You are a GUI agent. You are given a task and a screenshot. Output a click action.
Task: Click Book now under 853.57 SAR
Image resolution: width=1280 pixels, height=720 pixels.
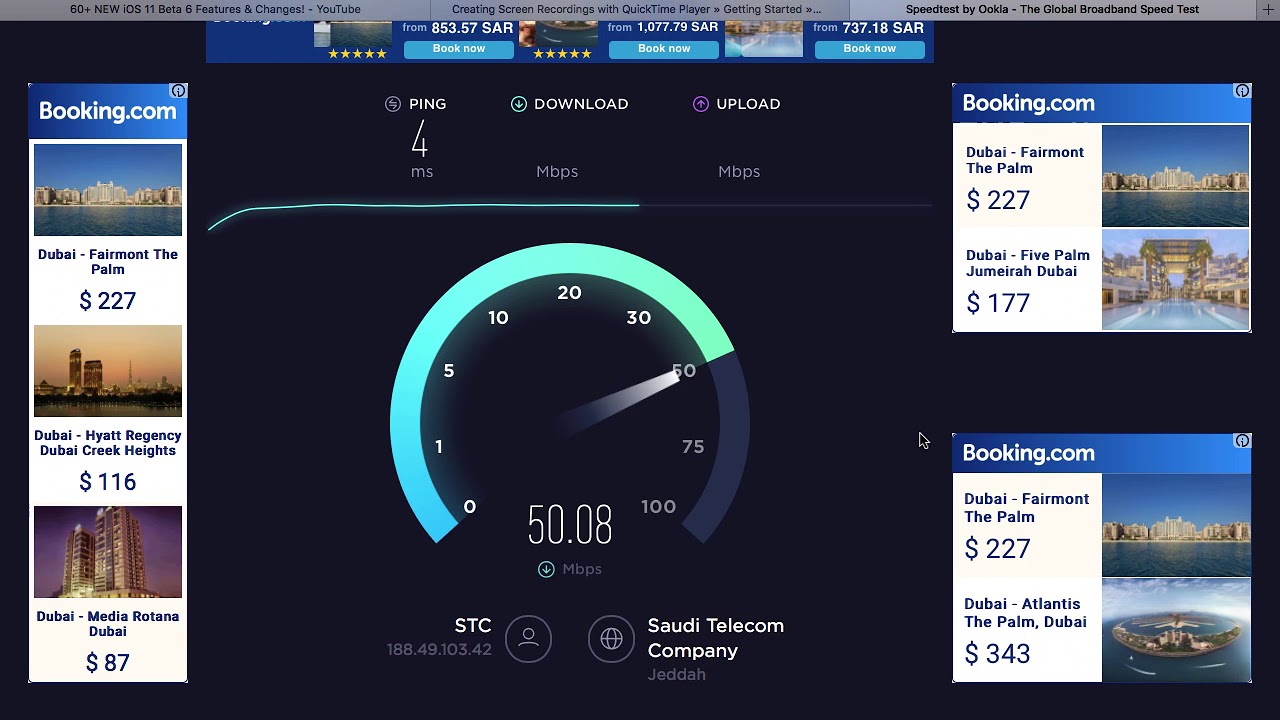459,49
